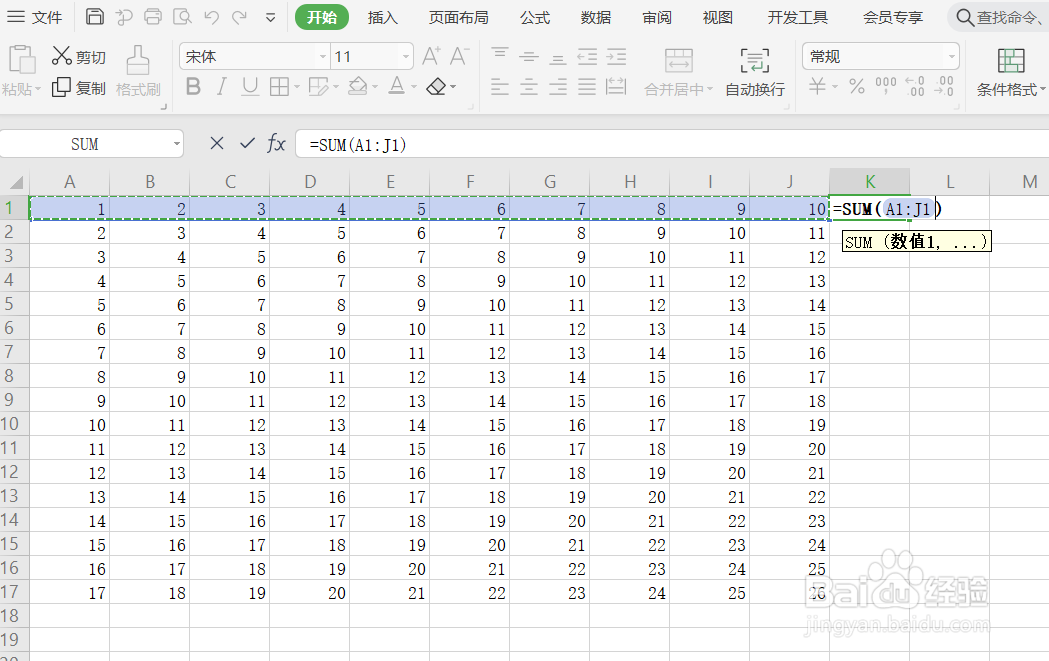Switch to the Insert (插入) tab
1049x661 pixels.
(383, 17)
